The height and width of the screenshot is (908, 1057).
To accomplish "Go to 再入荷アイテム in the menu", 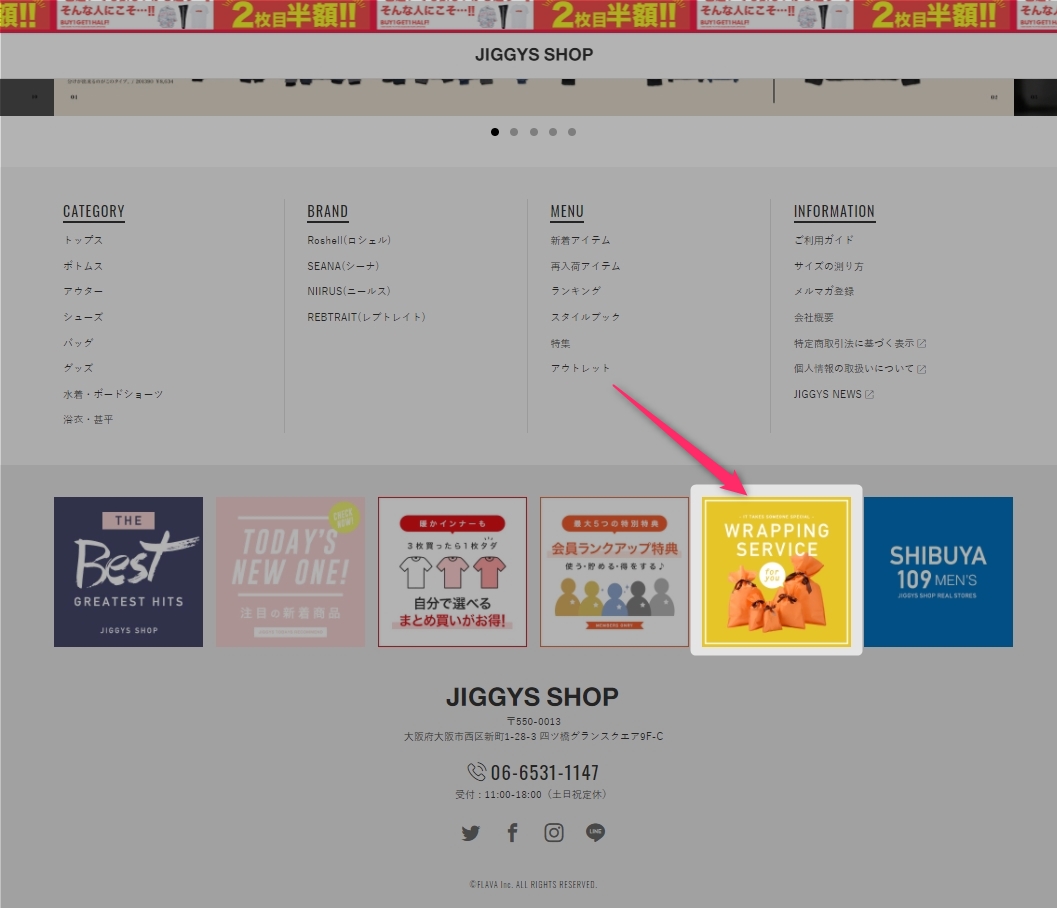I will tap(585, 266).
